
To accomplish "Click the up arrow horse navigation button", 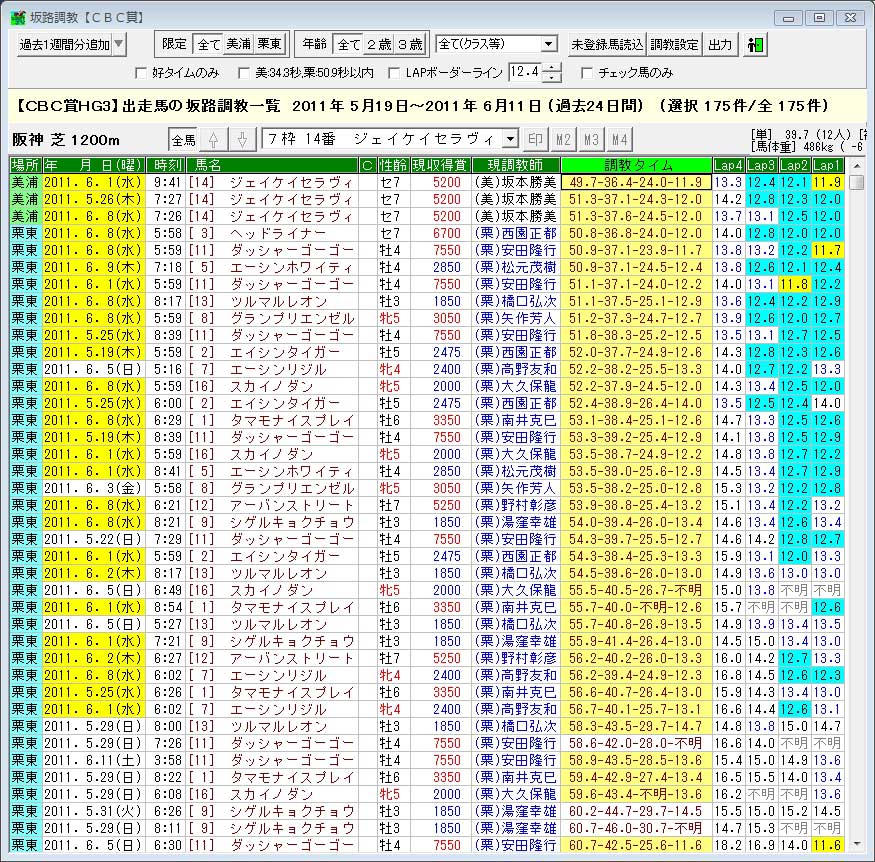I will [x=212, y=139].
